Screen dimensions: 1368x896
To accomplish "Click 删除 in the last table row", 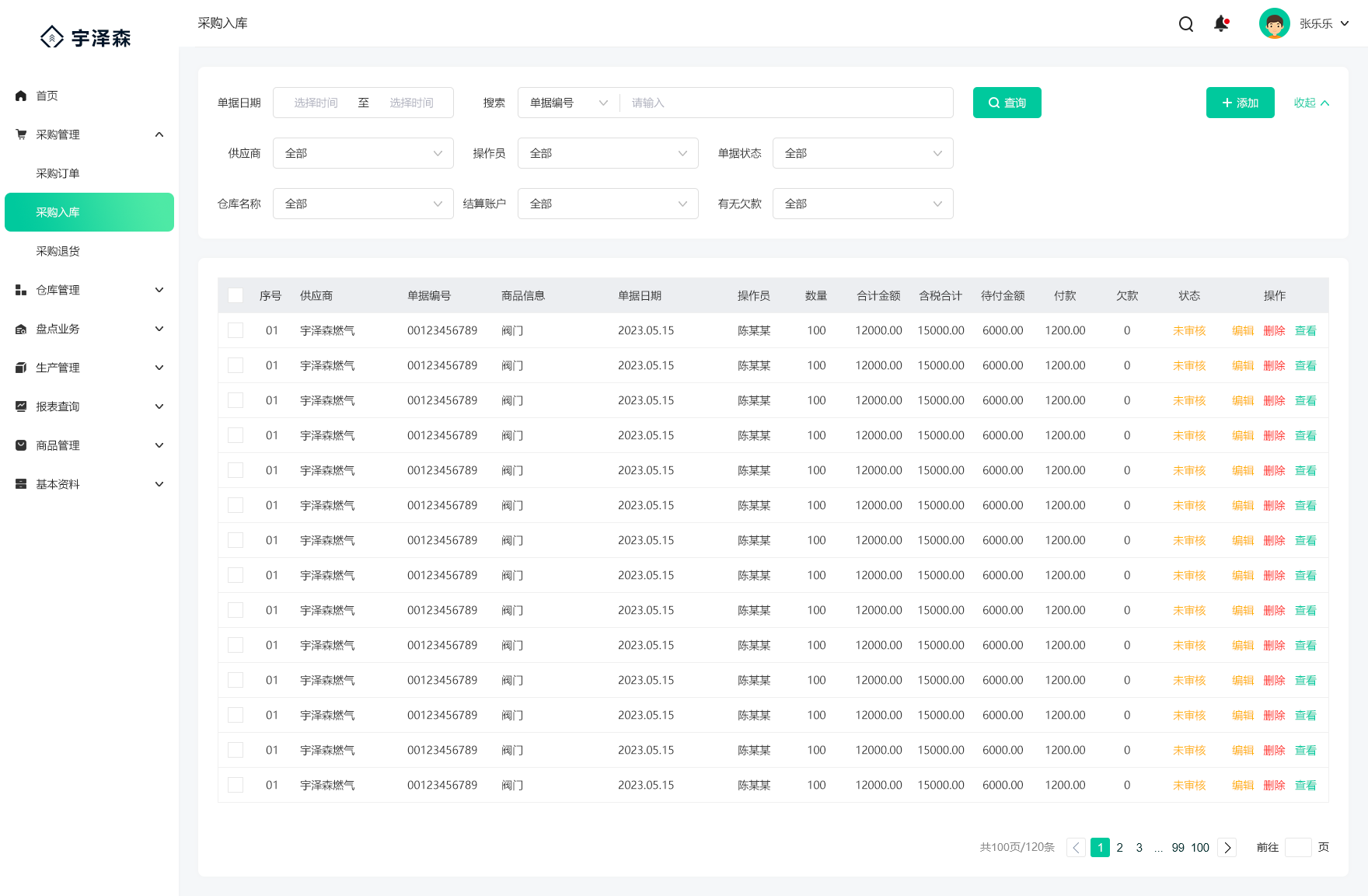I will 1274,785.
